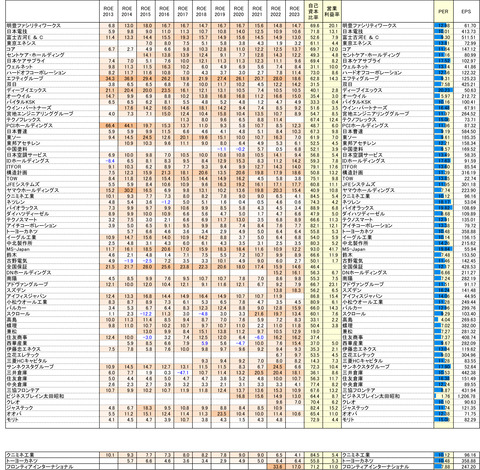Select the ROE 2017 column header
Viewport: 480px width, 470px height.
click(183, 11)
